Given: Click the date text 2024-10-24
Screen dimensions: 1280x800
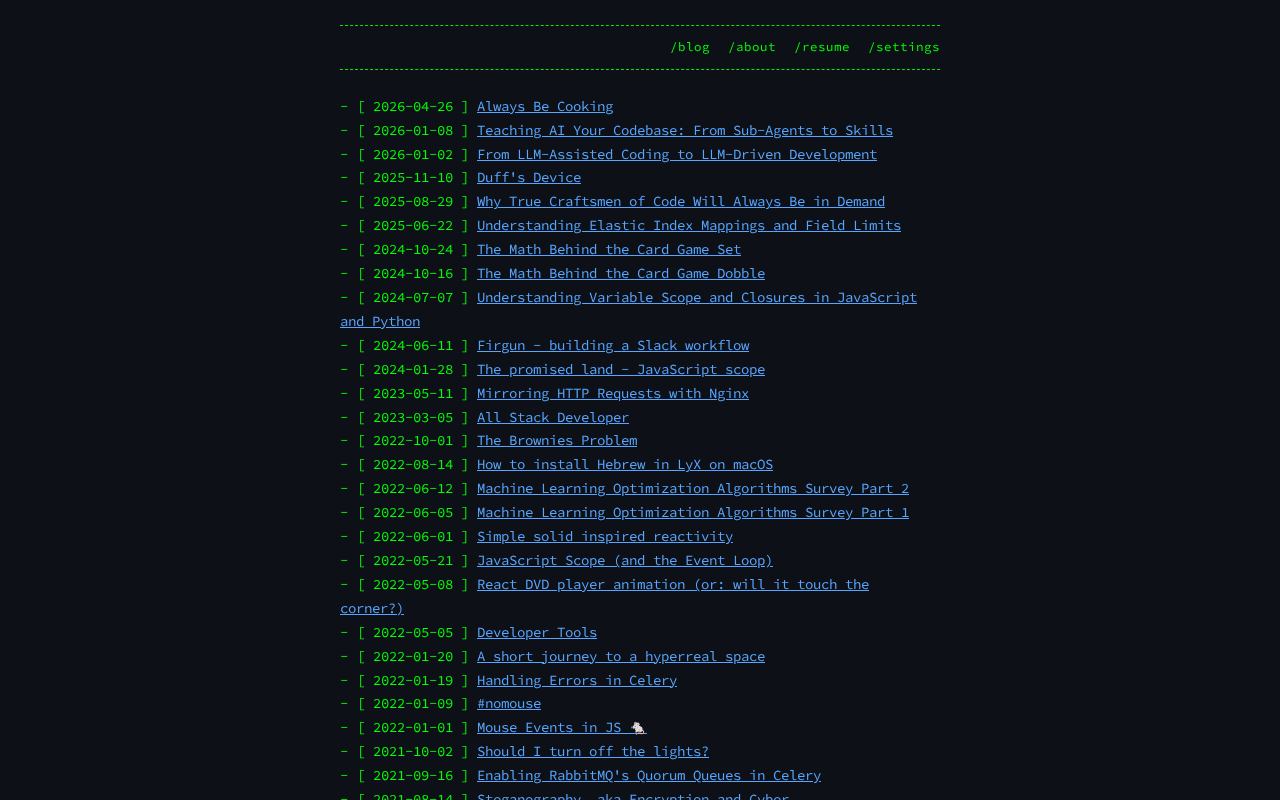Looking at the screenshot, I should [413, 249].
